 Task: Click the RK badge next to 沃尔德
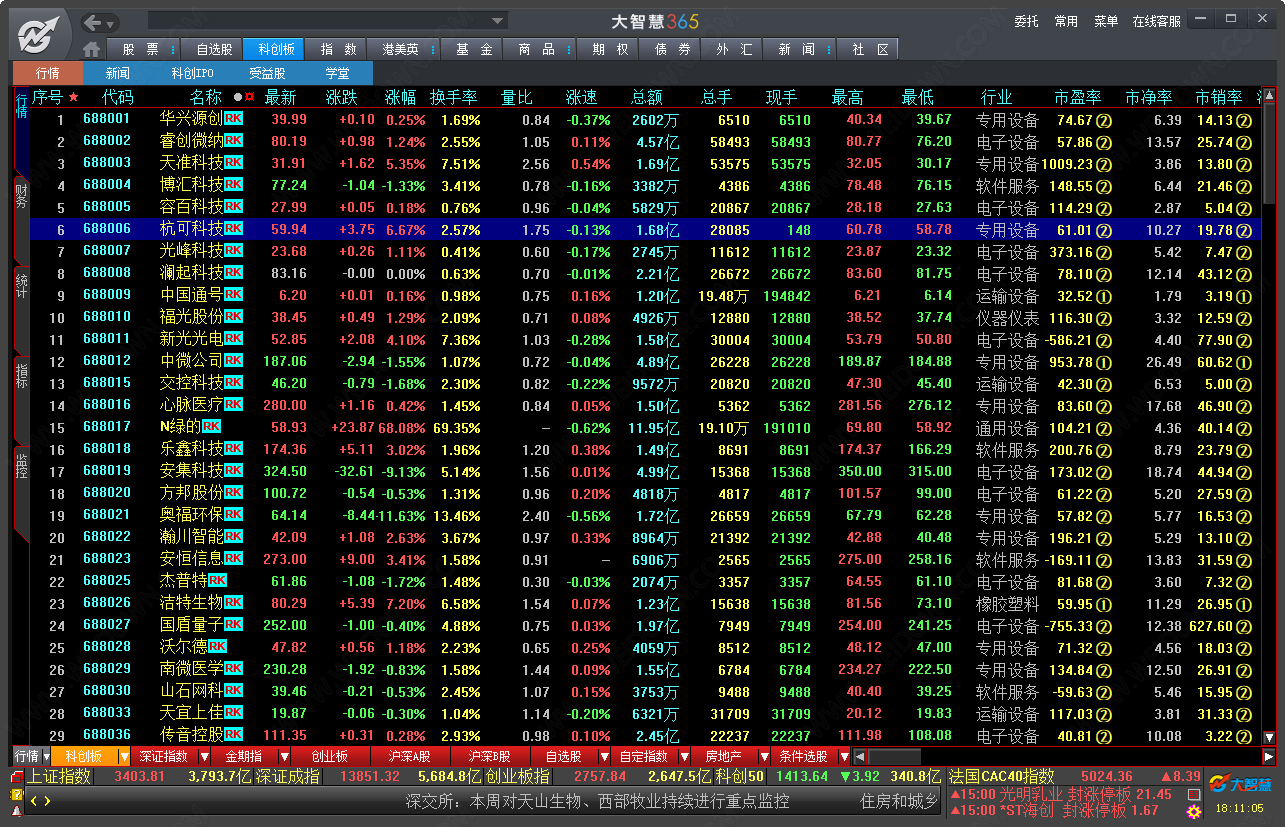(218, 647)
